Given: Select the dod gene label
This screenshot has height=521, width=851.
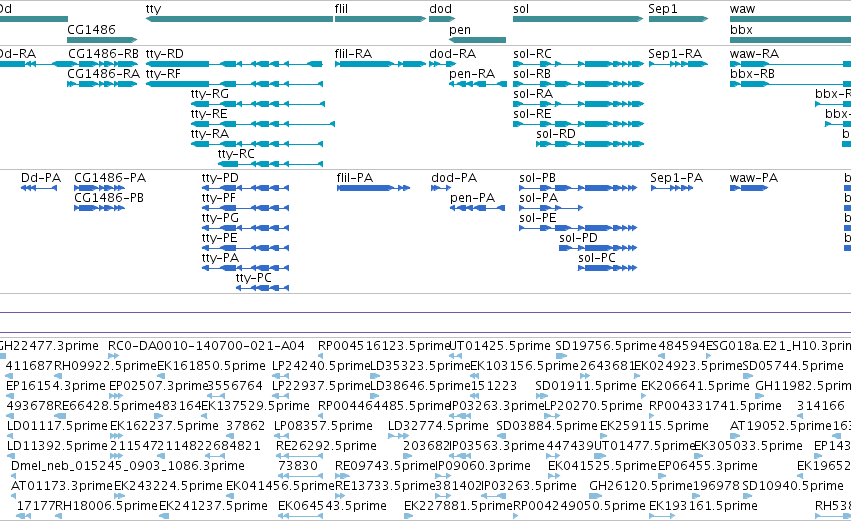Looking at the screenshot, I should tap(440, 9).
